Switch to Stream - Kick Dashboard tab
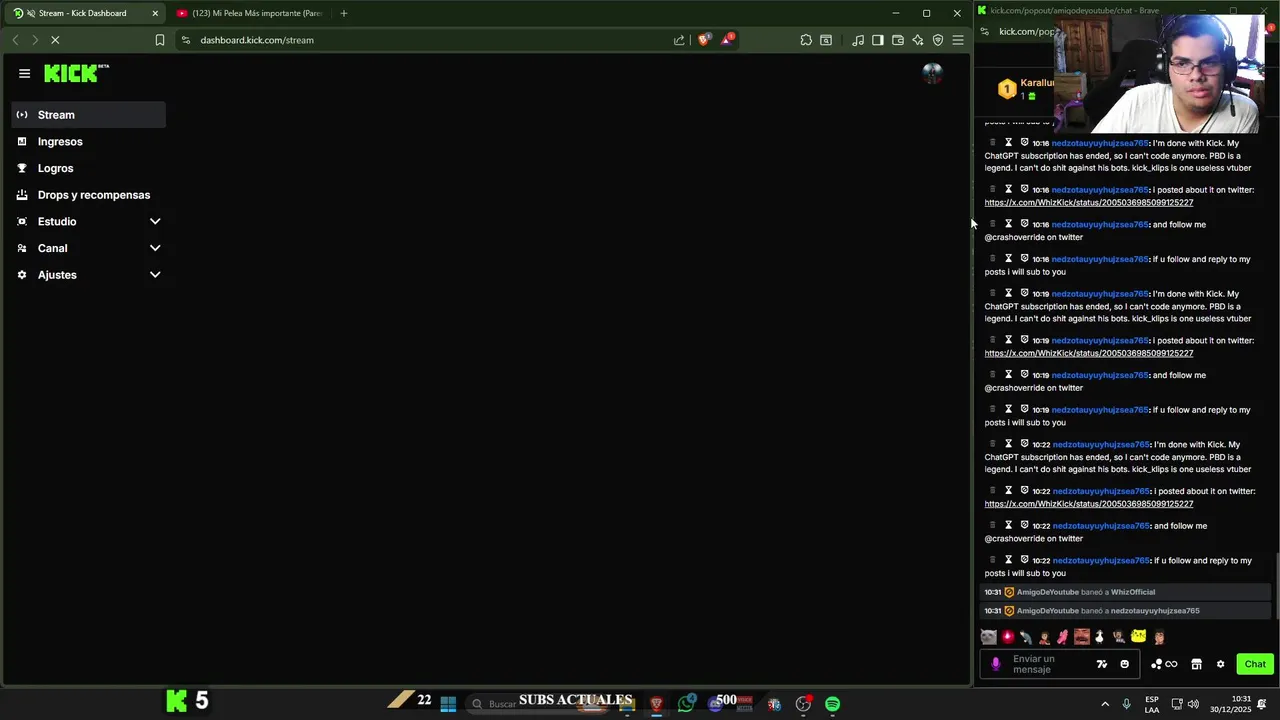This screenshot has height=720, width=1280. pyautogui.click(x=85, y=13)
